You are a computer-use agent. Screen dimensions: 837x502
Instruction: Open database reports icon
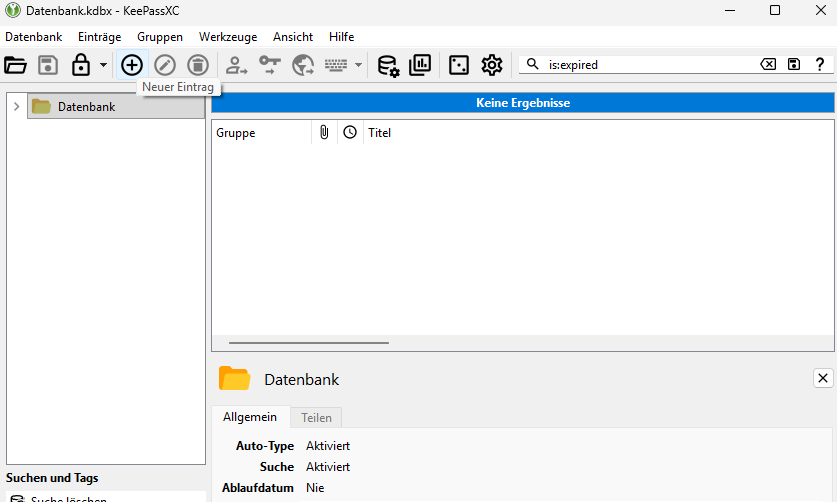(420, 65)
